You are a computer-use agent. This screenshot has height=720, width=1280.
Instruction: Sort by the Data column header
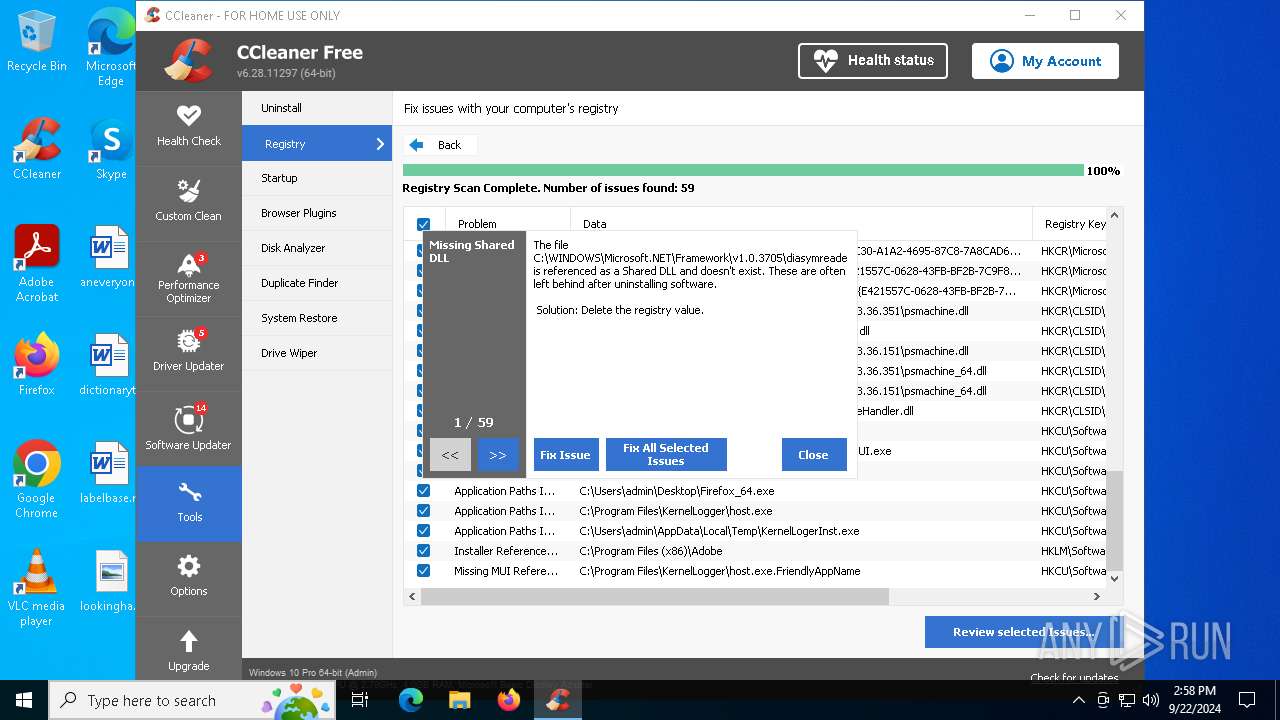(801, 224)
